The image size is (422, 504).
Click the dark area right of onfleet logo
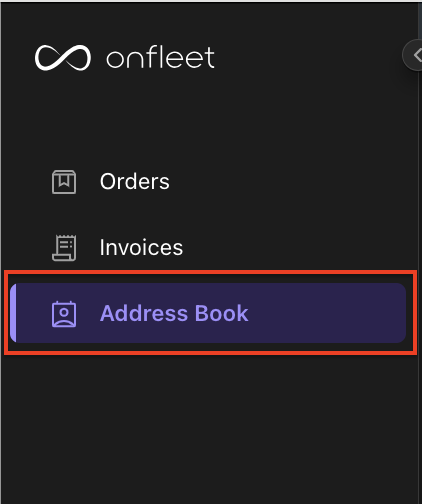(307, 58)
